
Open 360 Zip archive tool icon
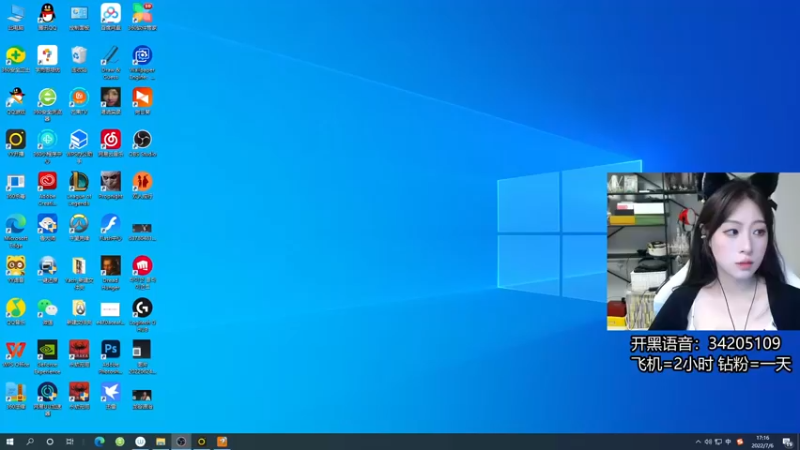16,395
